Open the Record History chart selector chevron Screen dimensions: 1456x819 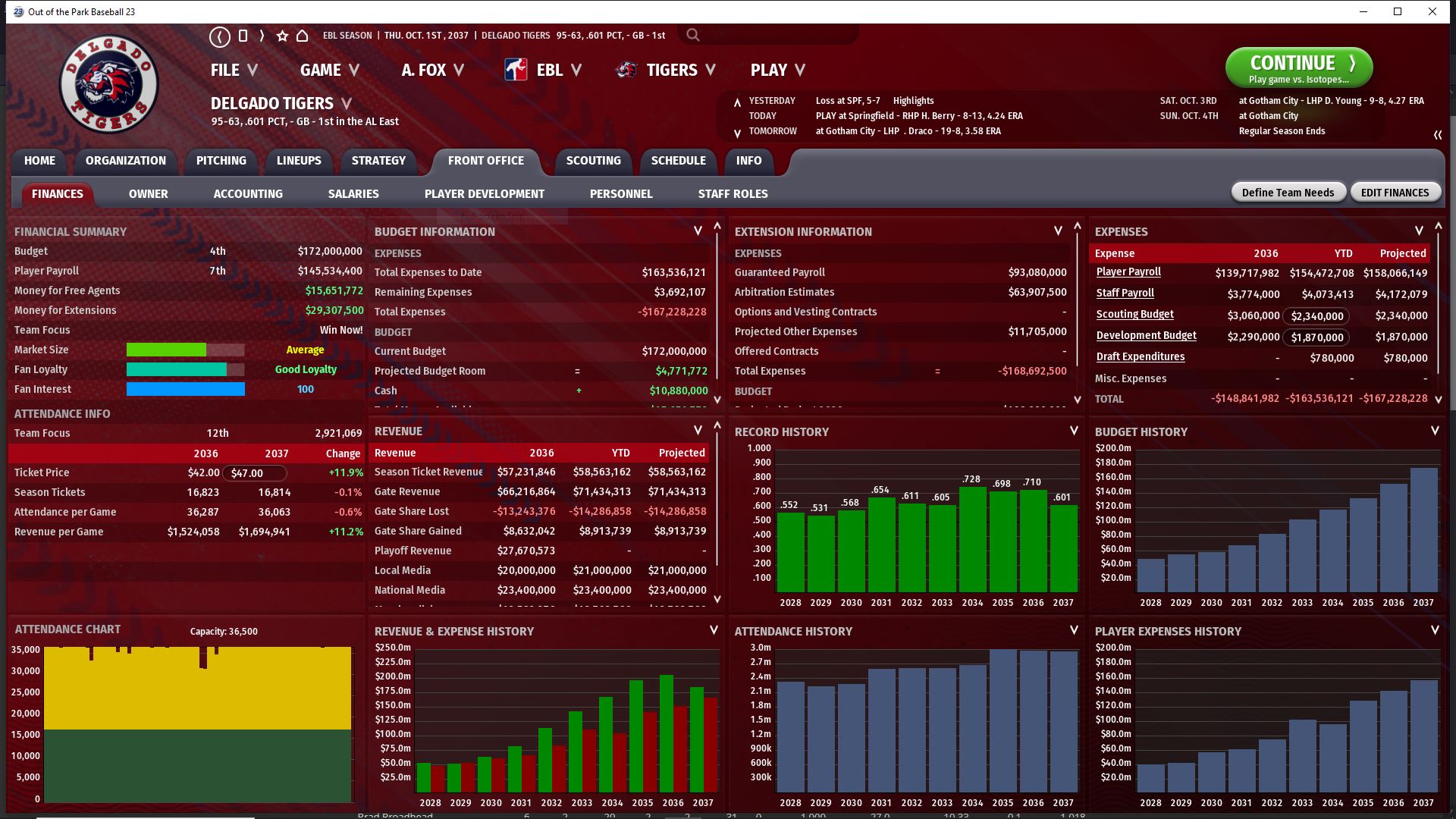tap(1073, 431)
